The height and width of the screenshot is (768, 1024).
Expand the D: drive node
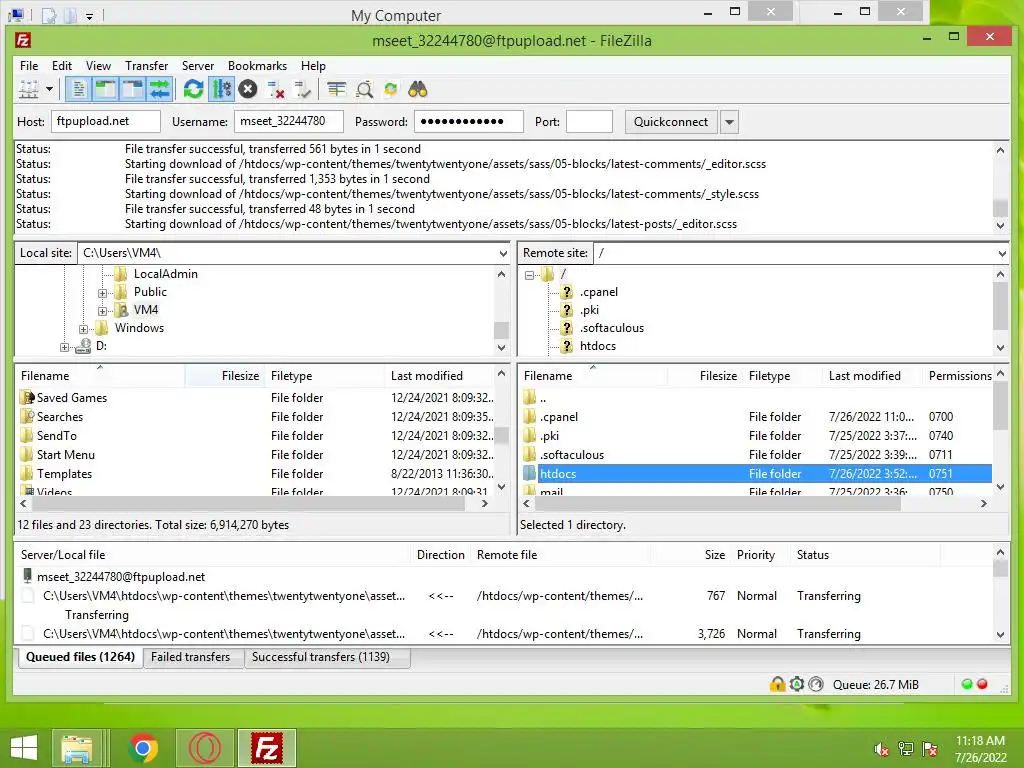(64, 347)
